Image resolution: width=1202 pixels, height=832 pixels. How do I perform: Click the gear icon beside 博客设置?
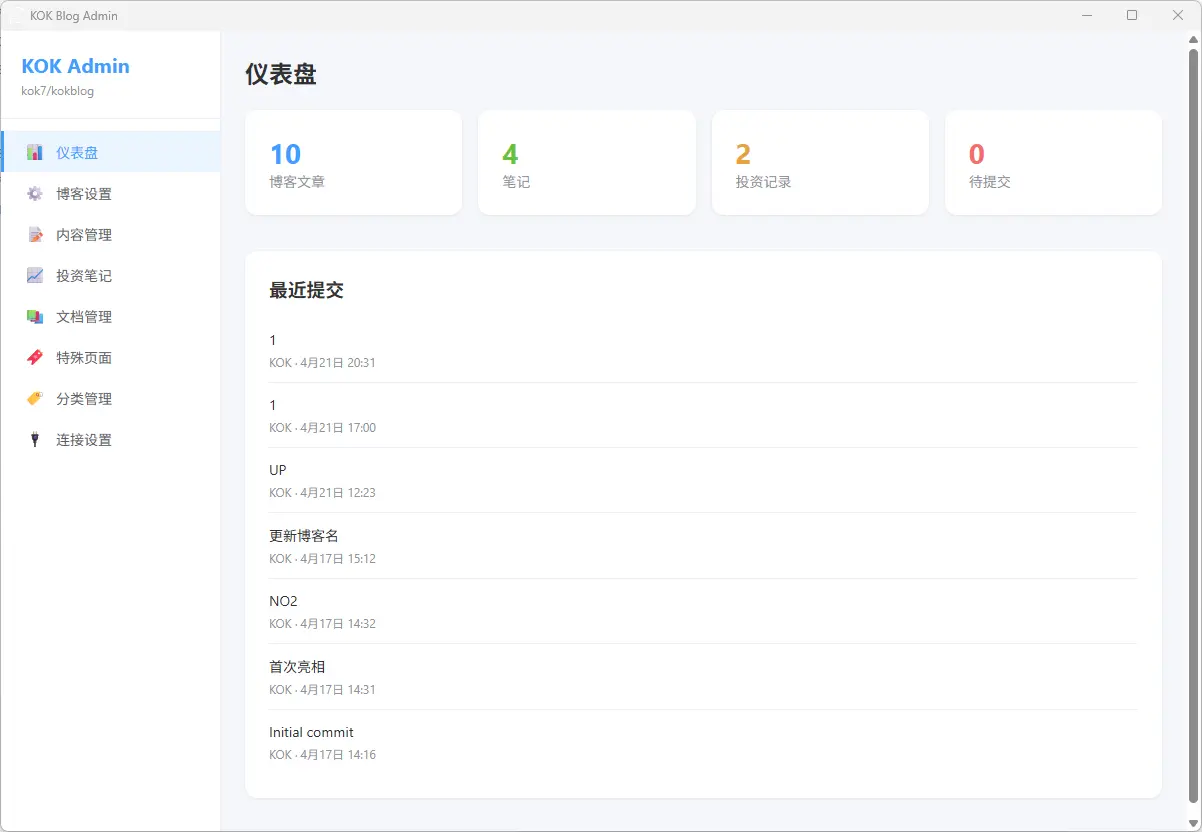point(35,194)
